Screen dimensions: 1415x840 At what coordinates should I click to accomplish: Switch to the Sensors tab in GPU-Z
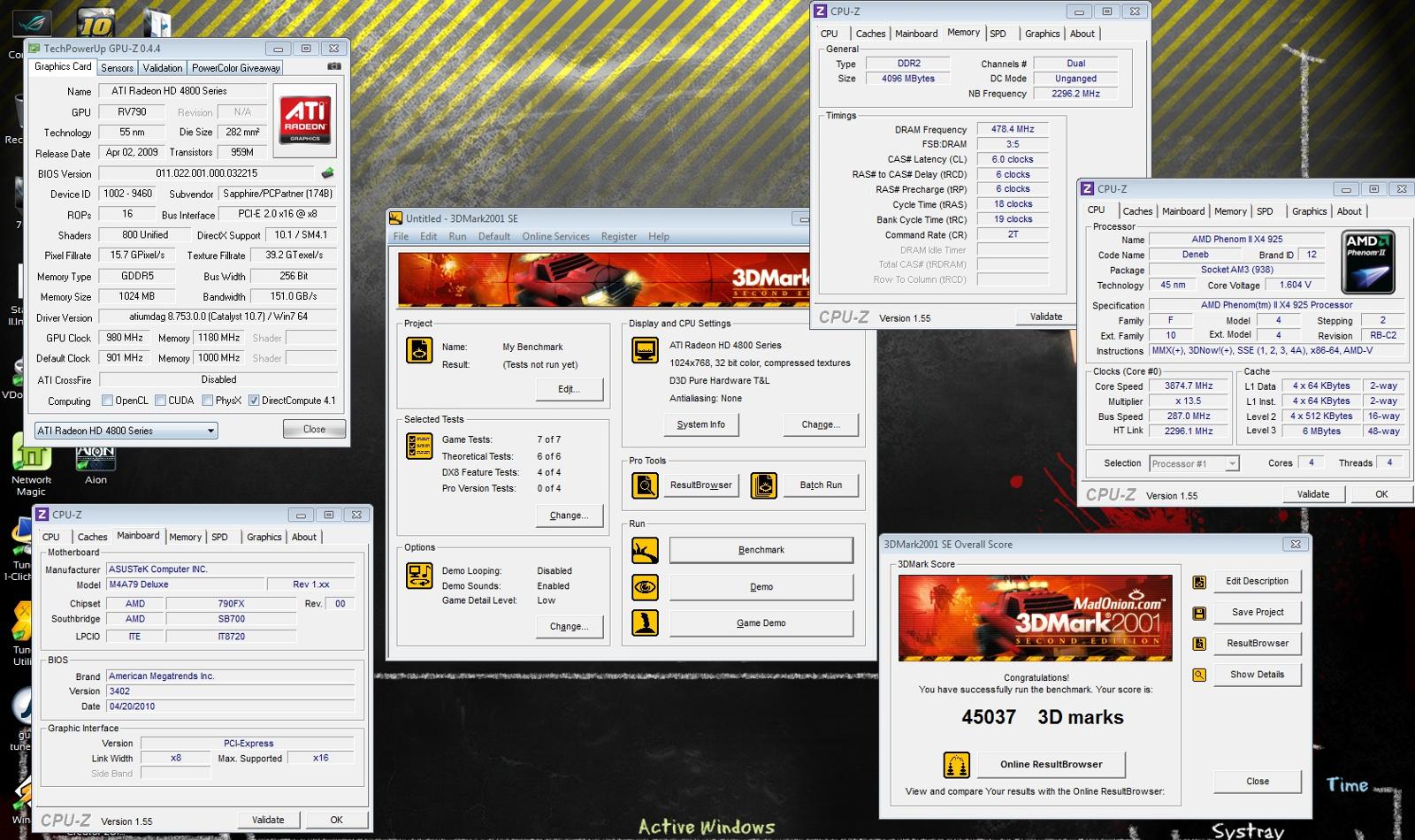(117, 68)
